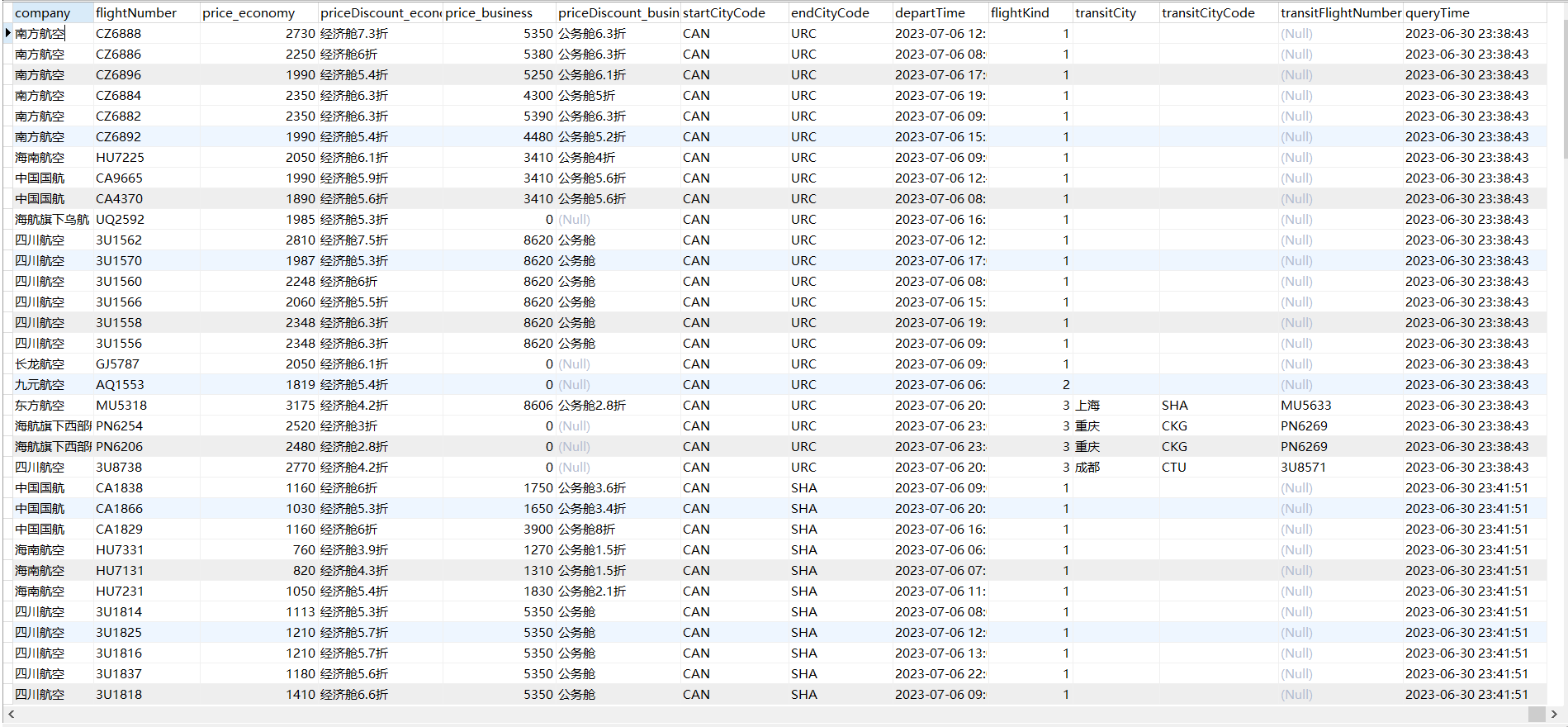This screenshot has width=1568, height=727.
Task: Click the horizontal scrollbar right arrow
Action: click(x=1554, y=714)
